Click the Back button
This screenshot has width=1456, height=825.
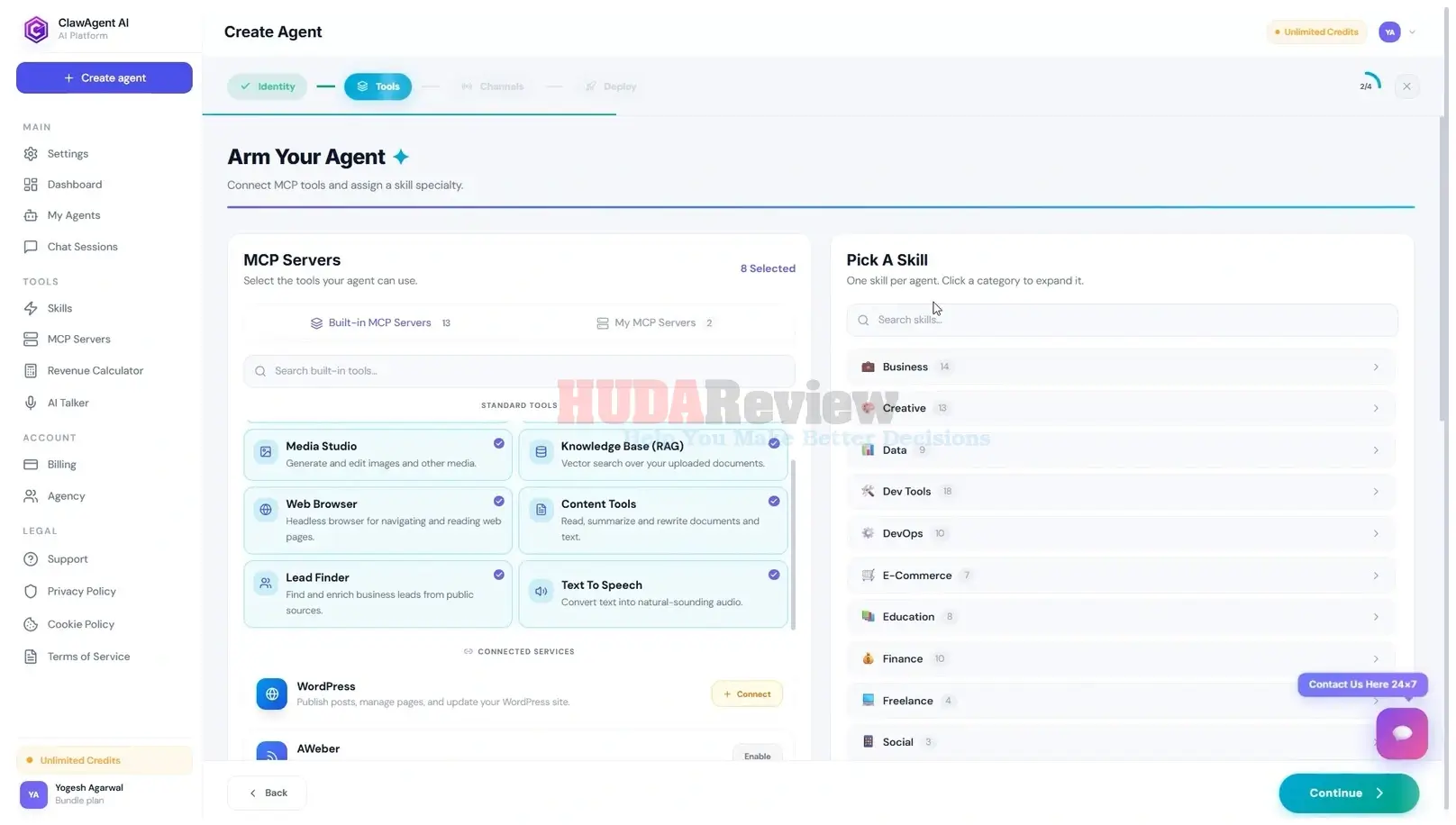pyautogui.click(x=268, y=793)
